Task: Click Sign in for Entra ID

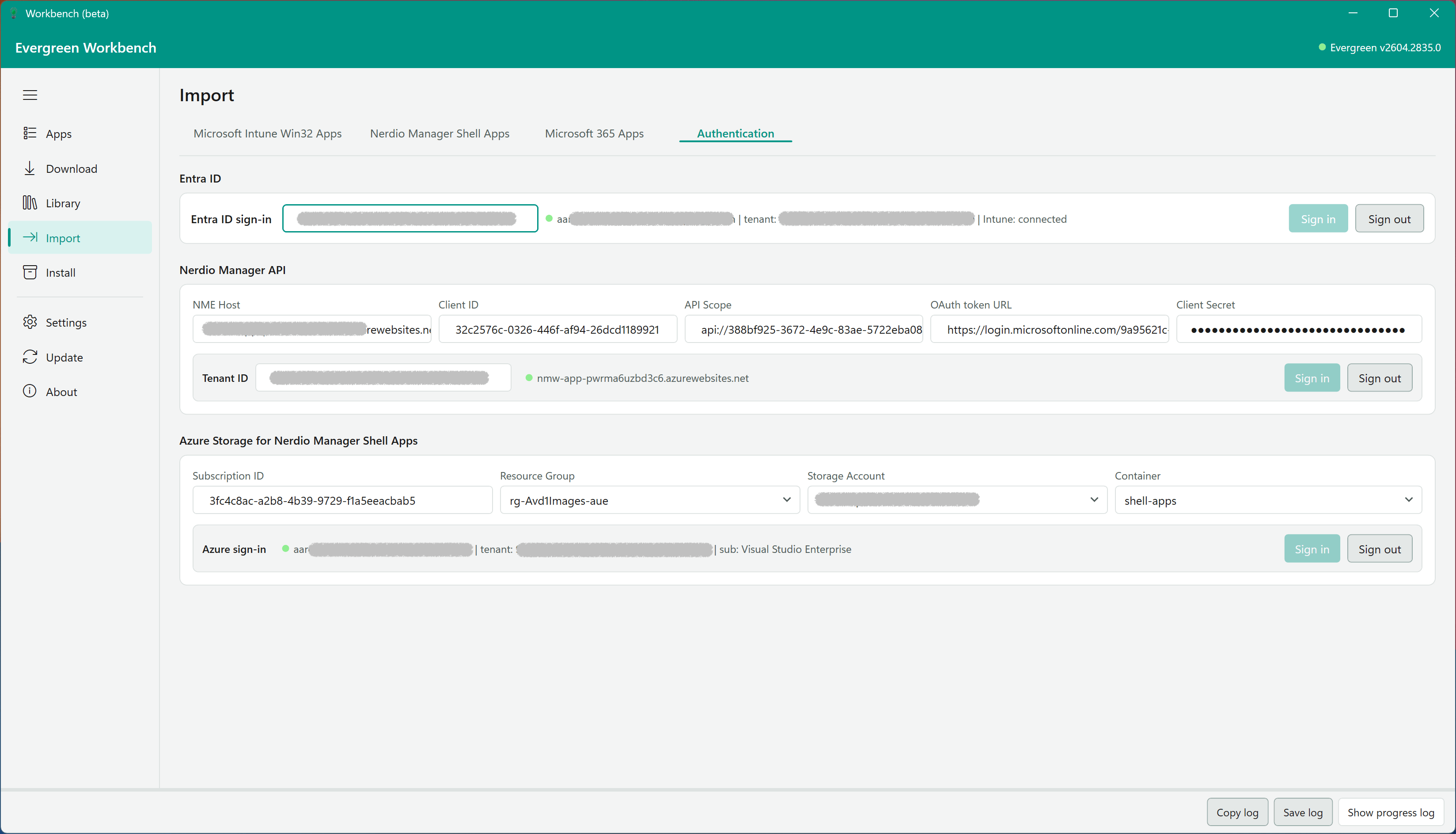Action: [x=1318, y=219]
